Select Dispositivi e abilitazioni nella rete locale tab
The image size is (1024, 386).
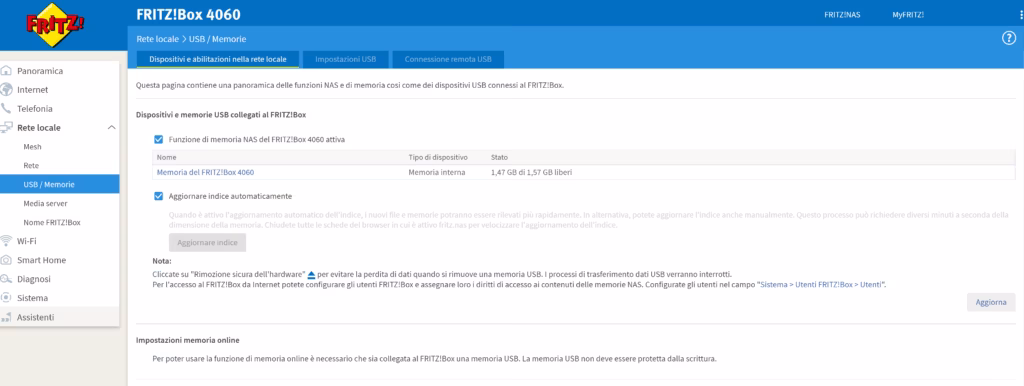click(x=217, y=59)
